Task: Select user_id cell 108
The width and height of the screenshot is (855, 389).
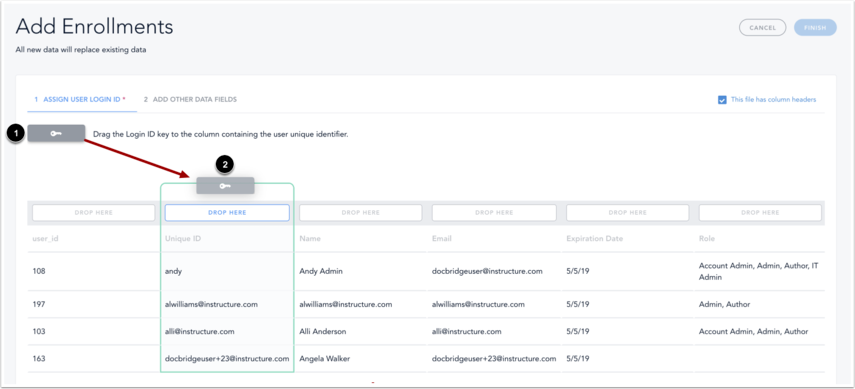Action: point(39,271)
